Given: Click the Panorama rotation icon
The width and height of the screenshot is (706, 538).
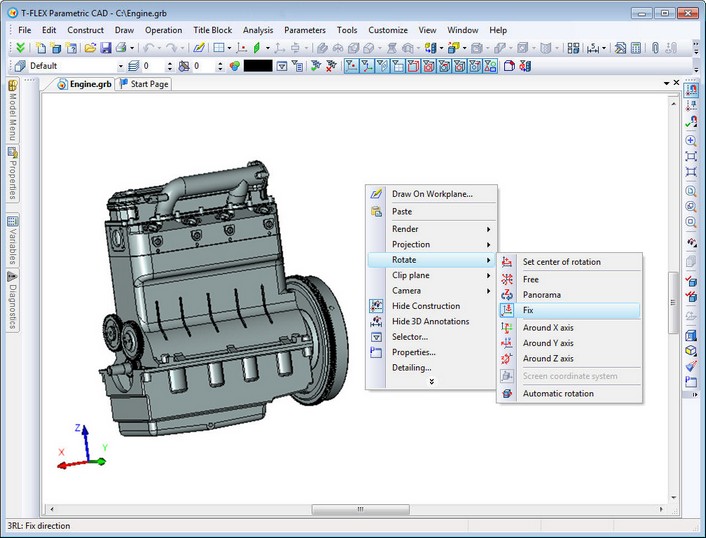Looking at the screenshot, I should pos(508,295).
